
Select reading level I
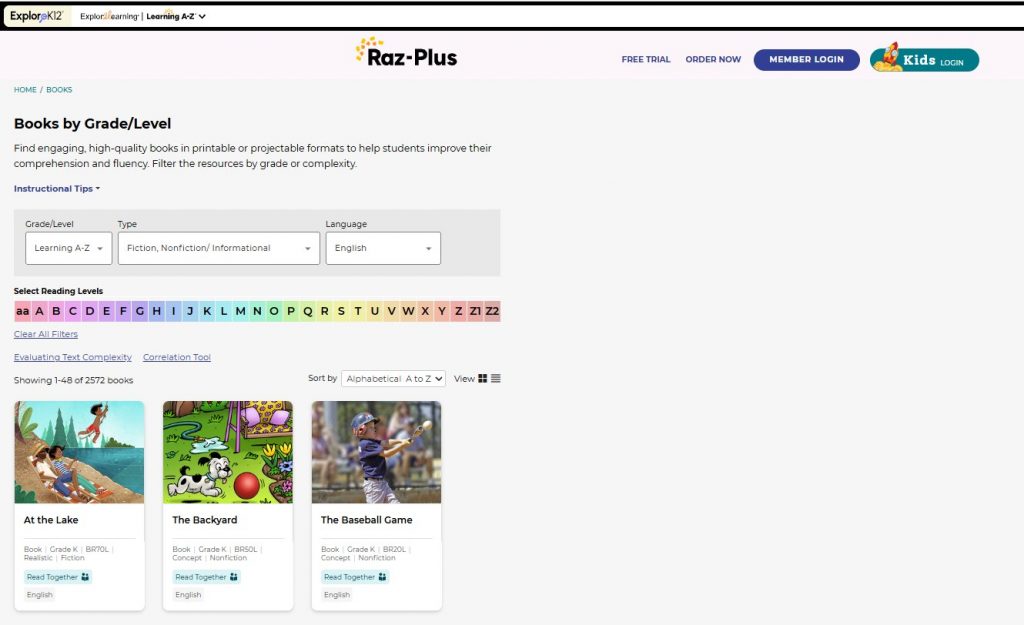pos(173,312)
